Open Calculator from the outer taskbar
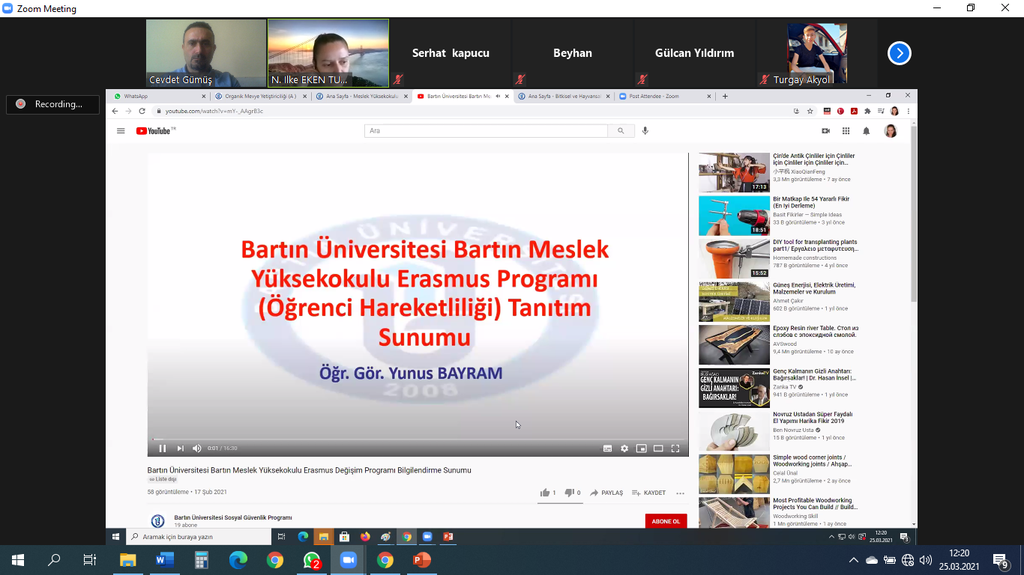The width and height of the screenshot is (1024, 575). point(201,560)
